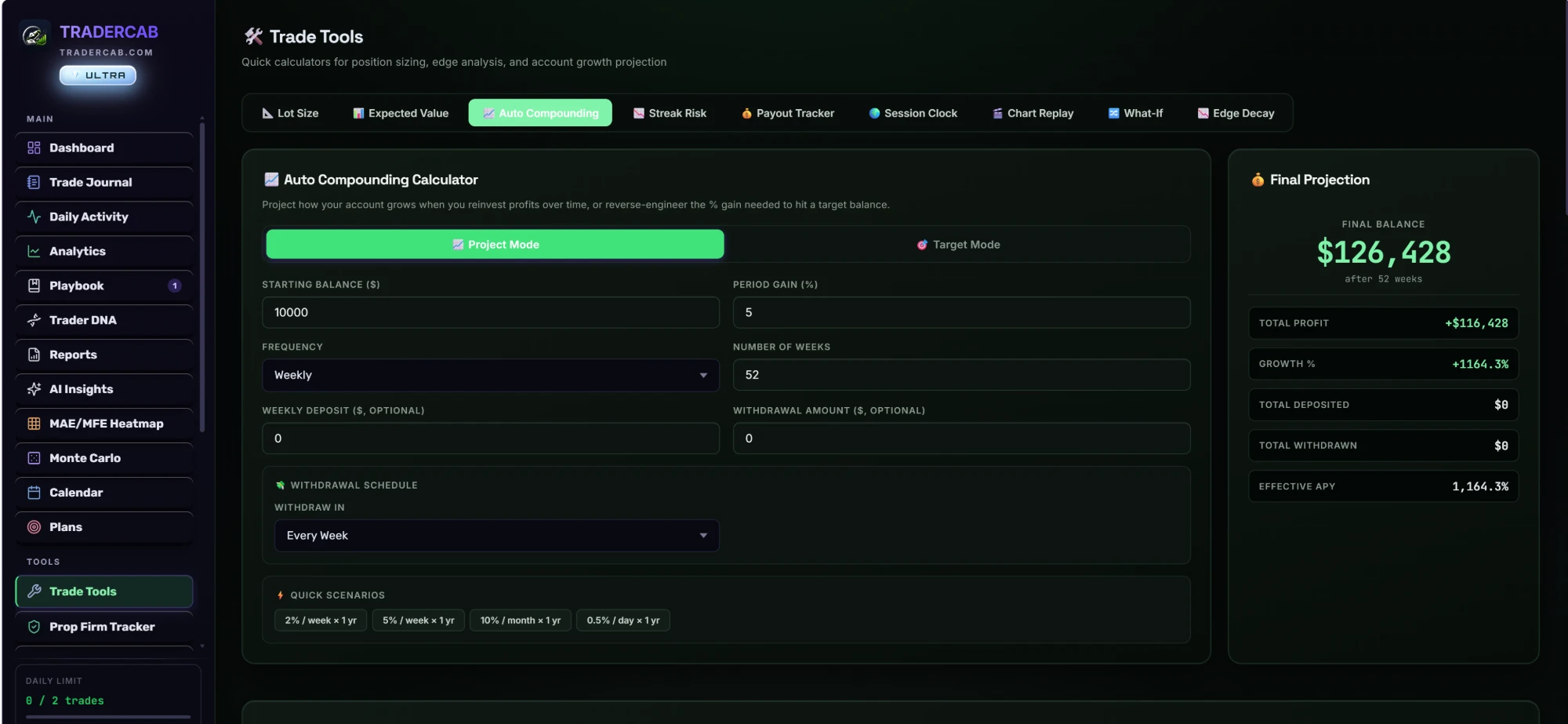Open the Frequency dropdown set to Weekly
1568x724 pixels.
(490, 375)
